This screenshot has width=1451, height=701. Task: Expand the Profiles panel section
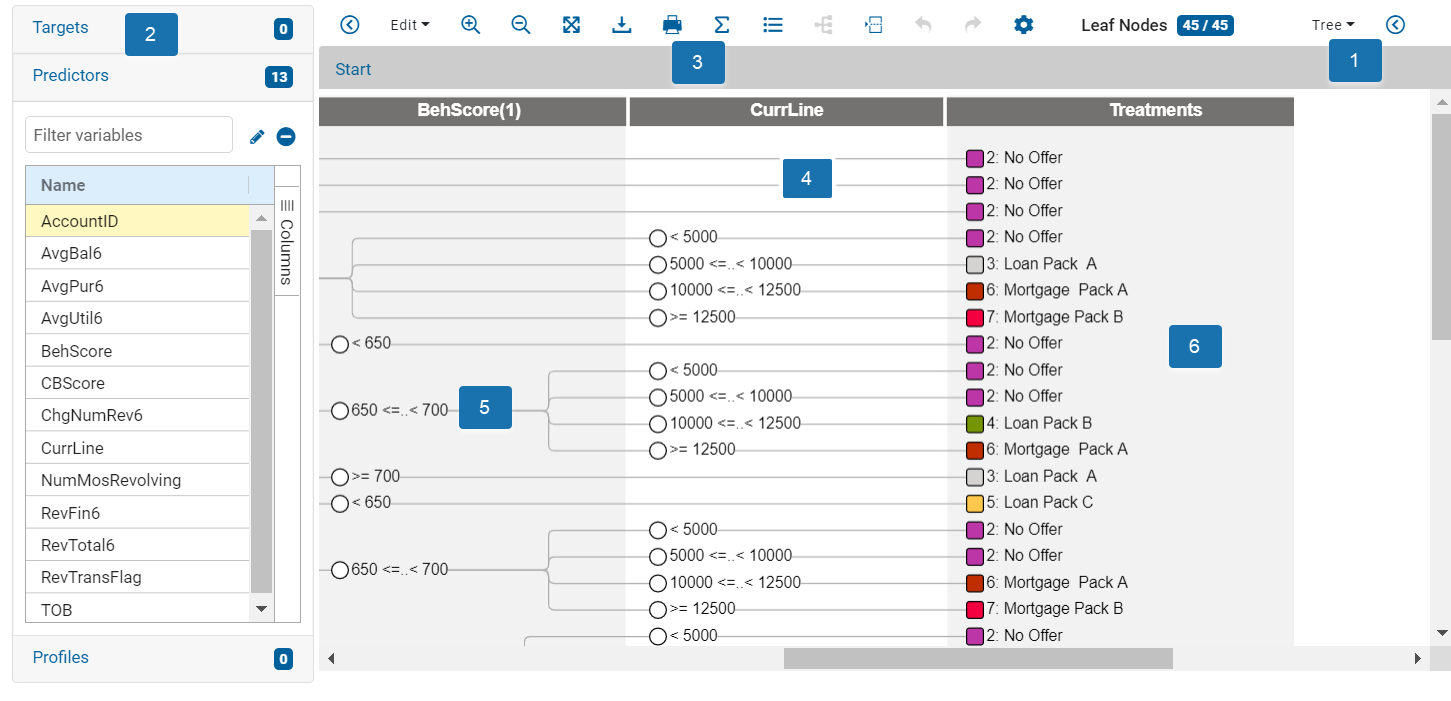pos(61,658)
